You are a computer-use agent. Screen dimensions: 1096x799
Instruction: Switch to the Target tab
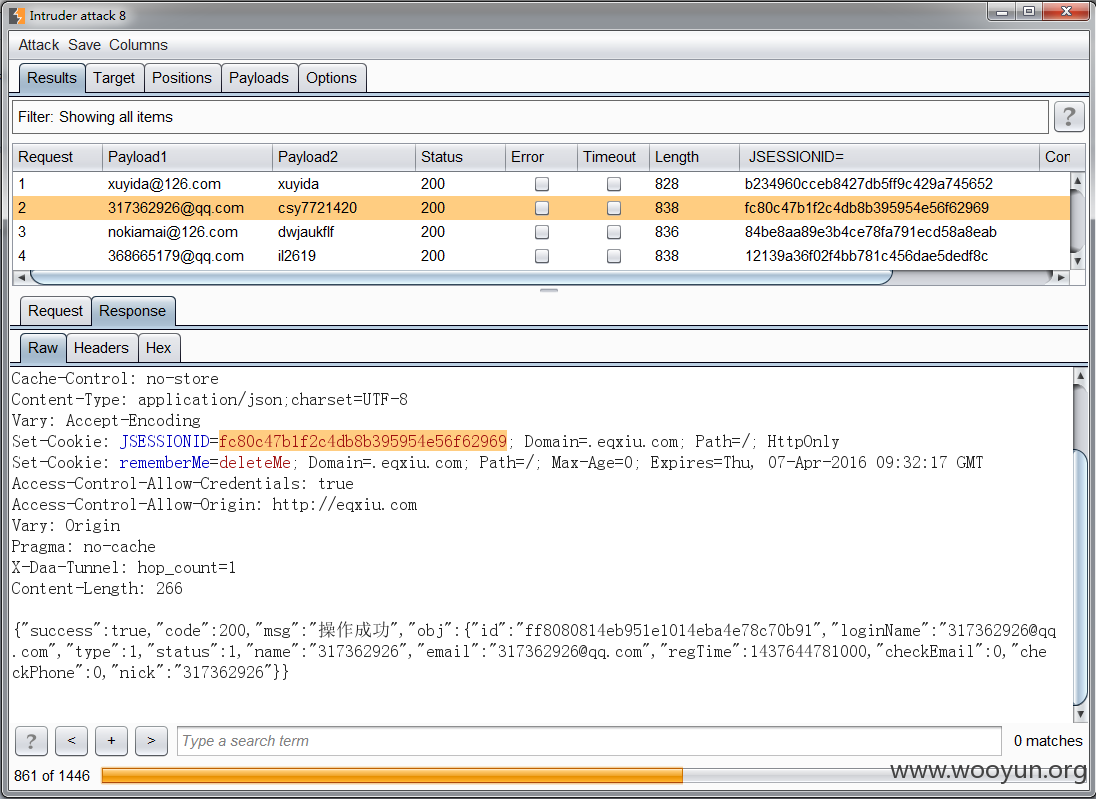click(x=114, y=78)
